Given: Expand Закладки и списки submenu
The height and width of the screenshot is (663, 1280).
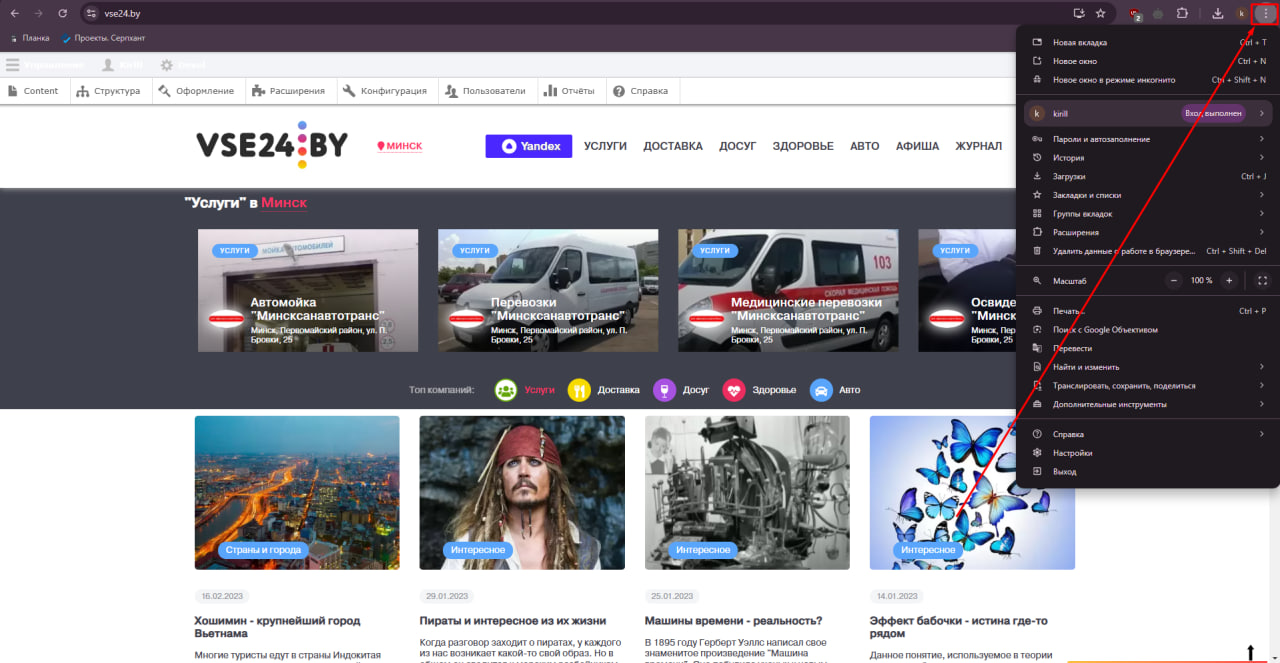Looking at the screenshot, I should pyautogui.click(x=1146, y=195).
